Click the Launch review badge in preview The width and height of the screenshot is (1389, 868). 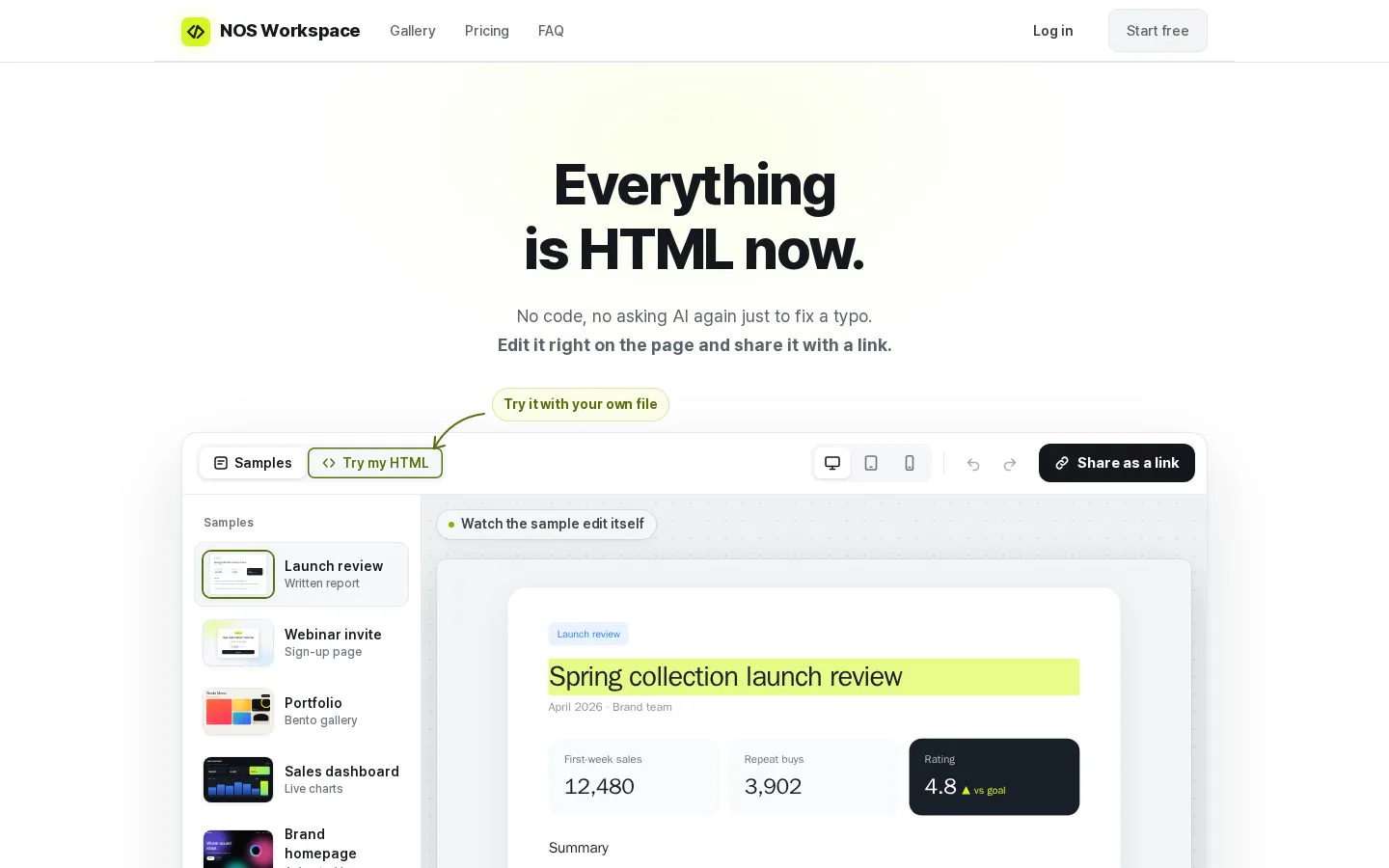pos(588,634)
